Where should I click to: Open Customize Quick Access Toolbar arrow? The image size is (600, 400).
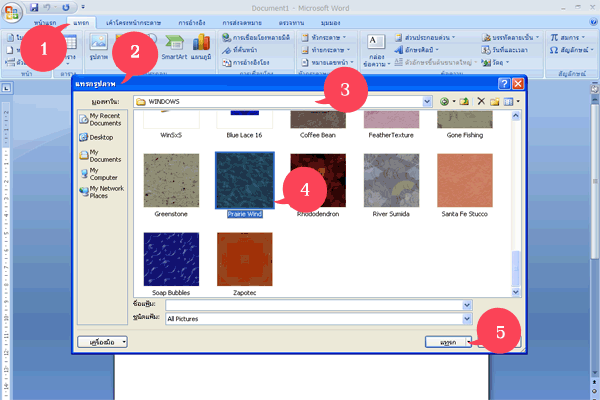point(83,7)
